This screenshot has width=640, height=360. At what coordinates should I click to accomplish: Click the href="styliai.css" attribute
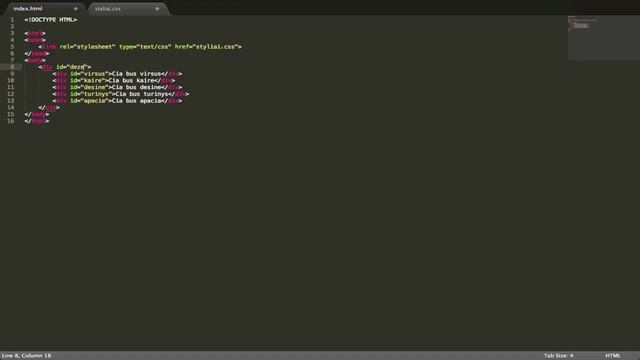(x=206, y=47)
